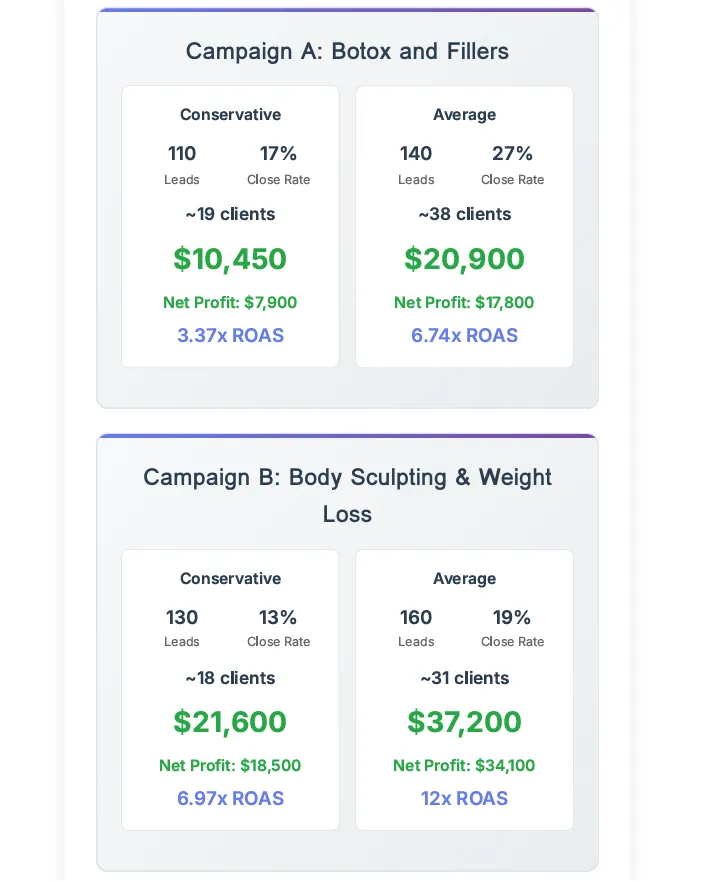The width and height of the screenshot is (701, 882).
Task: Click the 13% close rate value
Action: [278, 617]
